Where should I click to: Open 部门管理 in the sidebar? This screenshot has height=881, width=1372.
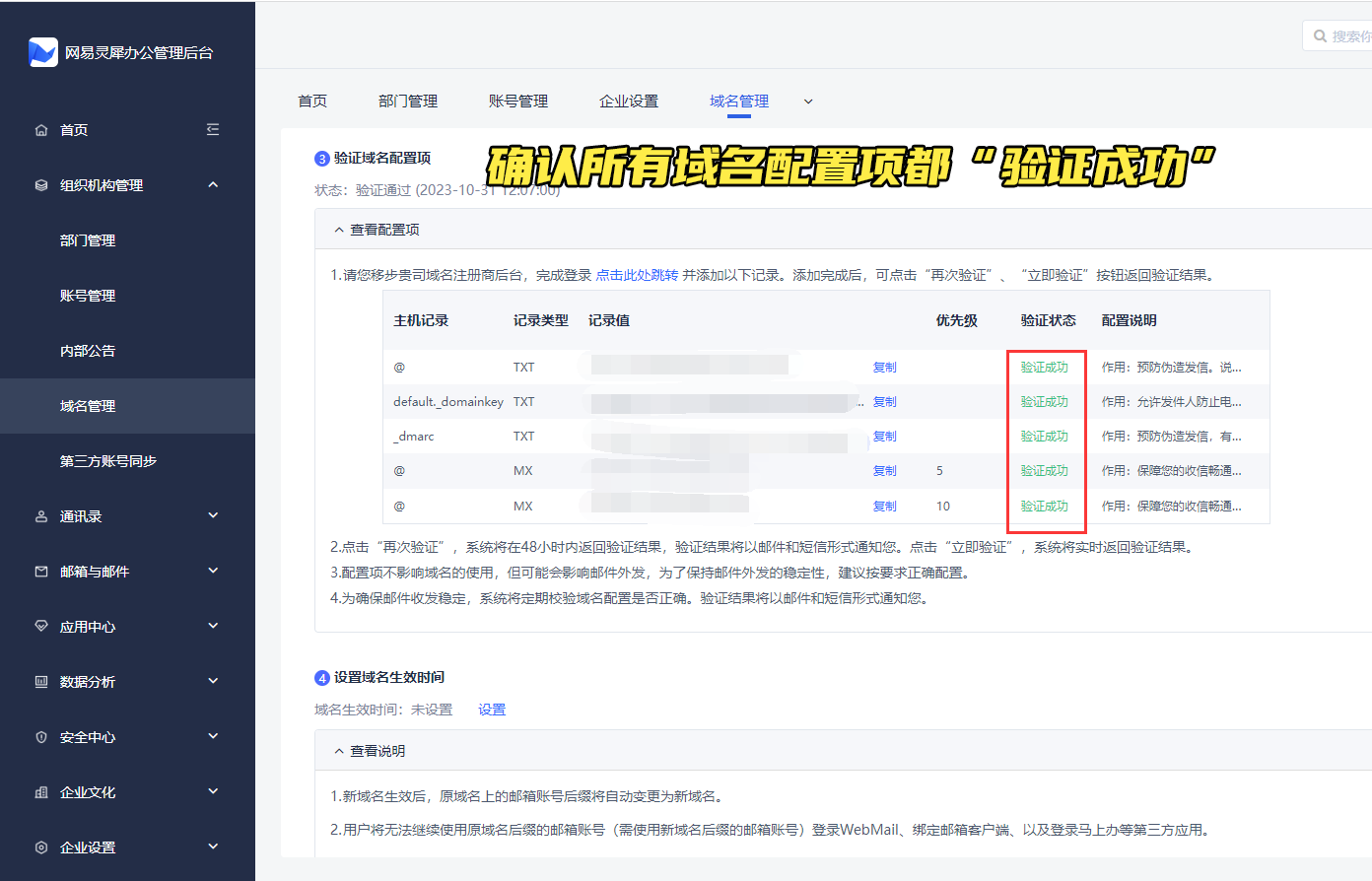coord(88,240)
